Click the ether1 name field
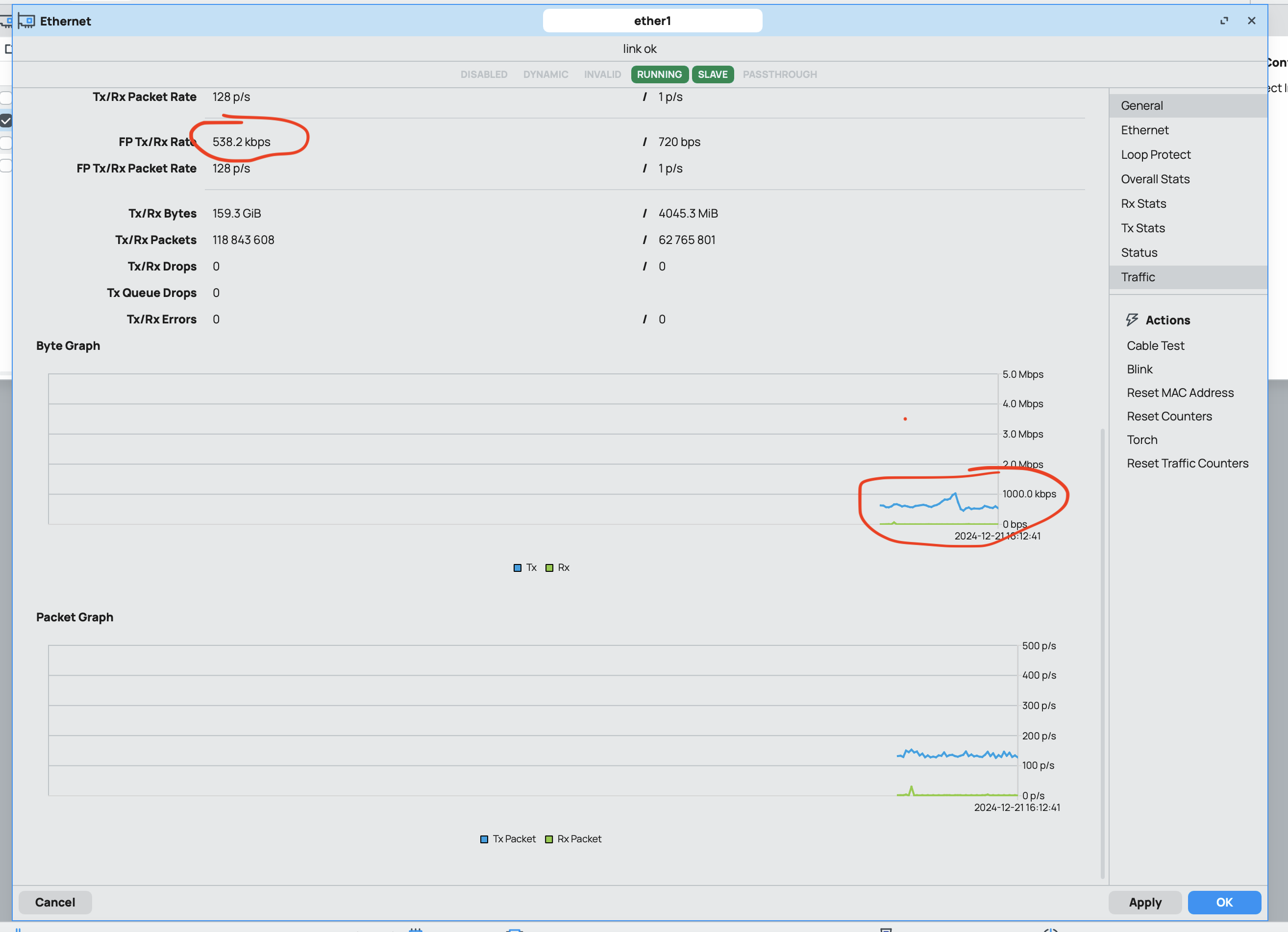 pyautogui.click(x=652, y=21)
